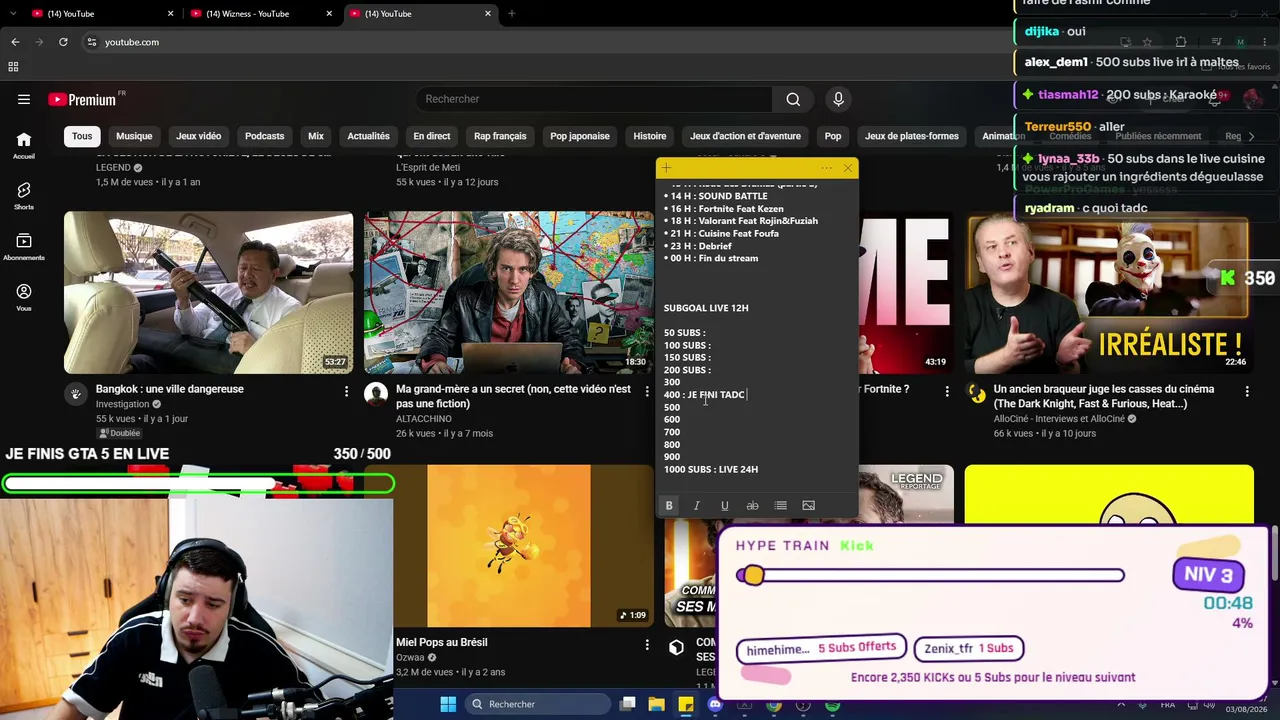The width and height of the screenshot is (1280, 720).
Task: Select the Histoire filter chip
Action: point(650,136)
